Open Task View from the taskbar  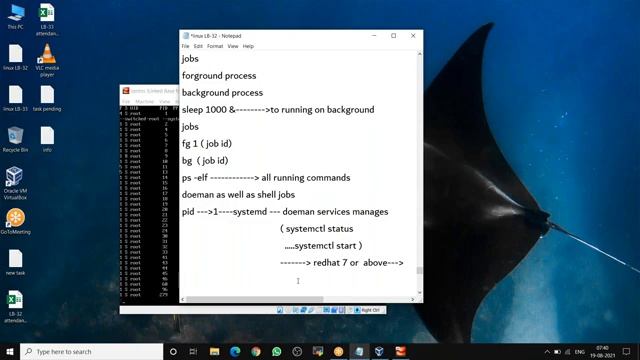coord(193,351)
